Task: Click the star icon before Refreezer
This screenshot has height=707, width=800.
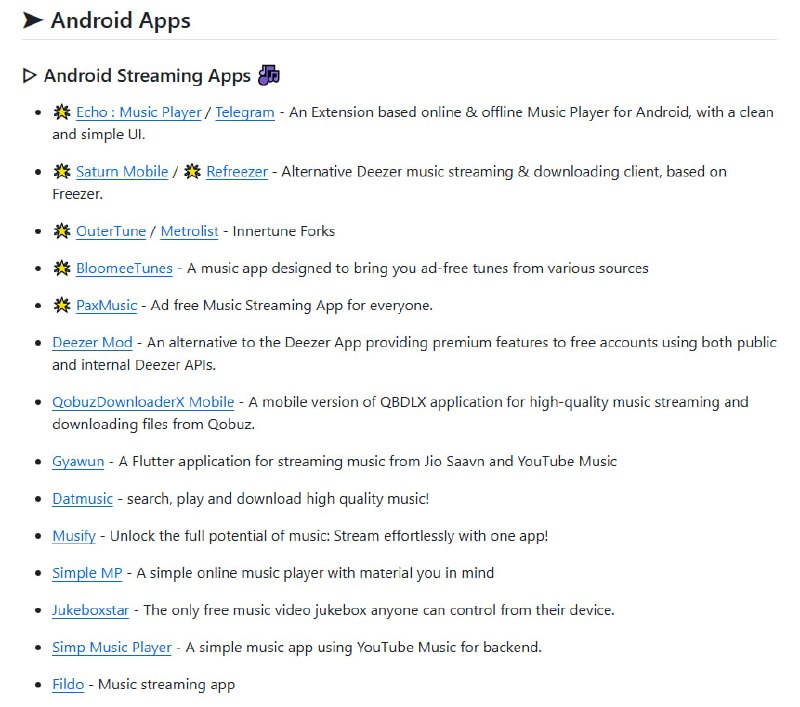Action: coord(192,171)
